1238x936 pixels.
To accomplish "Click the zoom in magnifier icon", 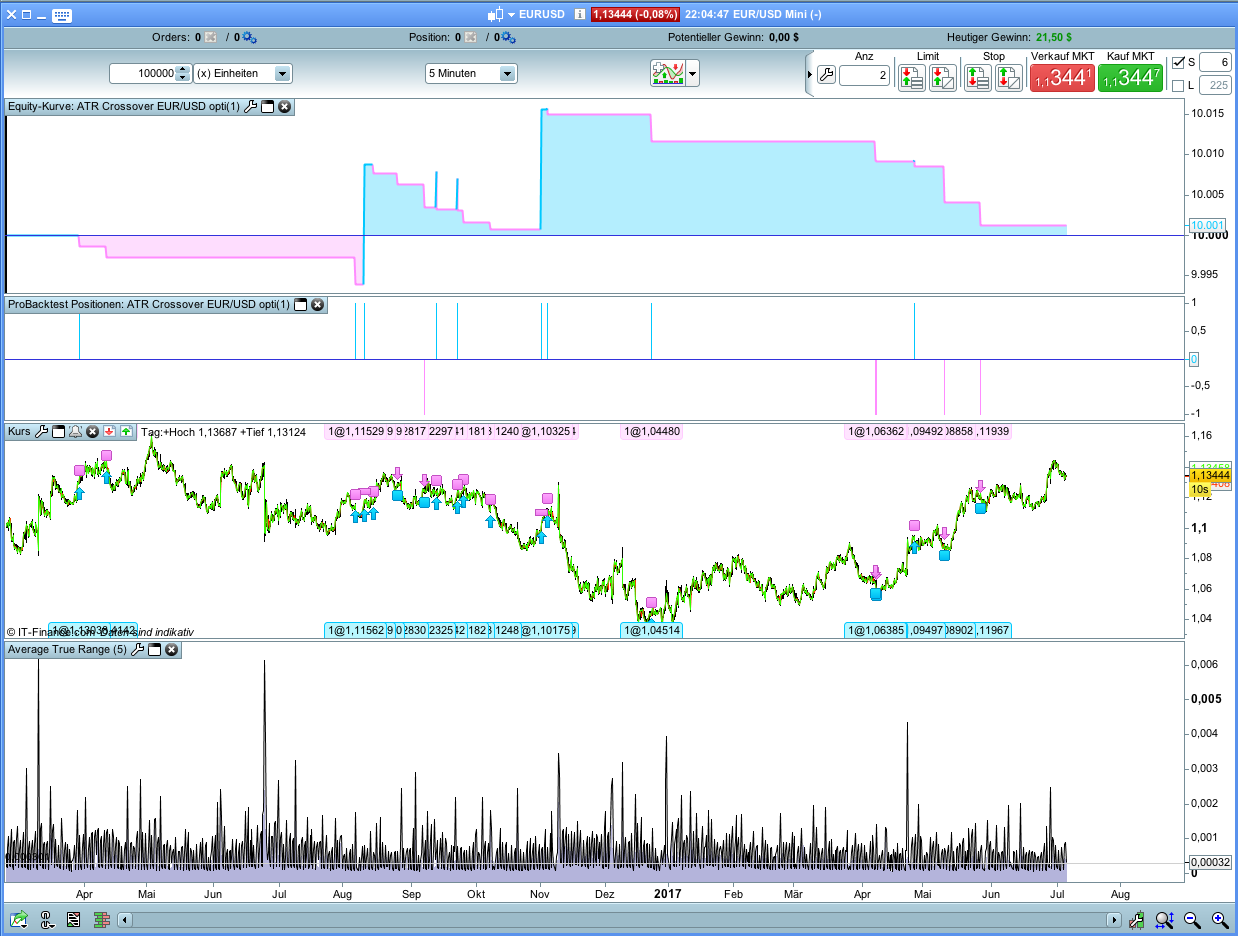I will click(x=1220, y=920).
